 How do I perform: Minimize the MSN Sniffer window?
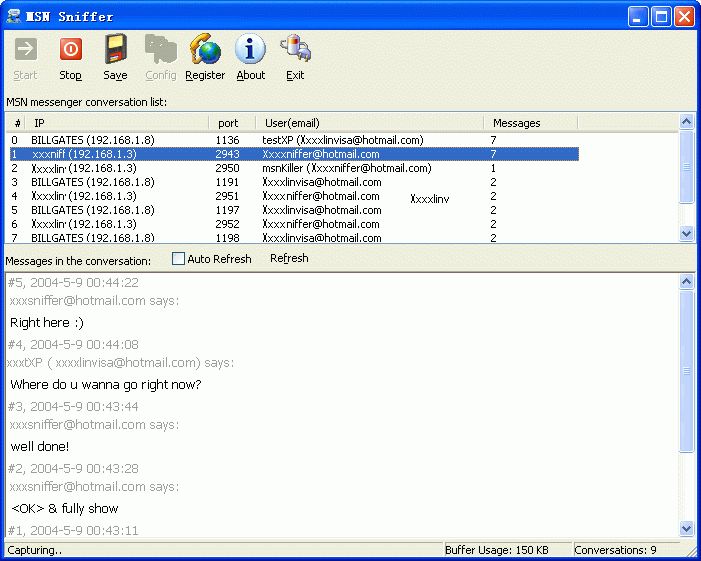[638, 17]
